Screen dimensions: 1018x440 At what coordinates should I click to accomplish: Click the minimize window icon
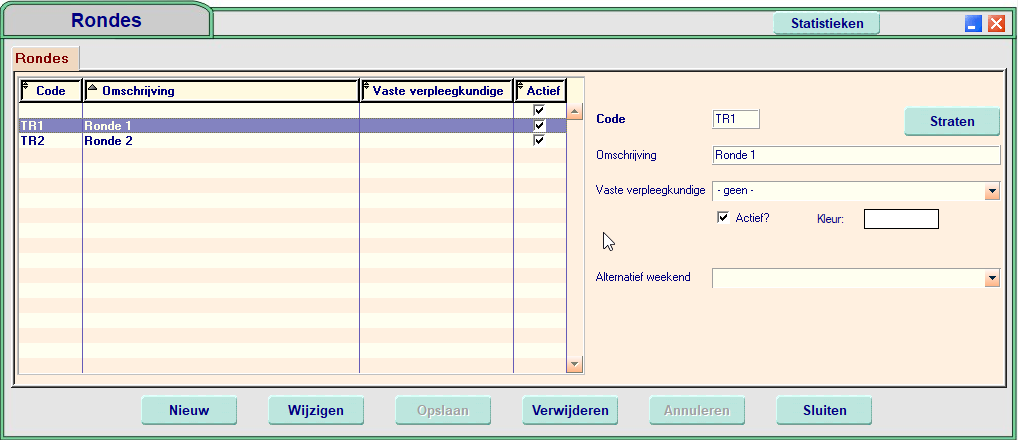[x=973, y=24]
